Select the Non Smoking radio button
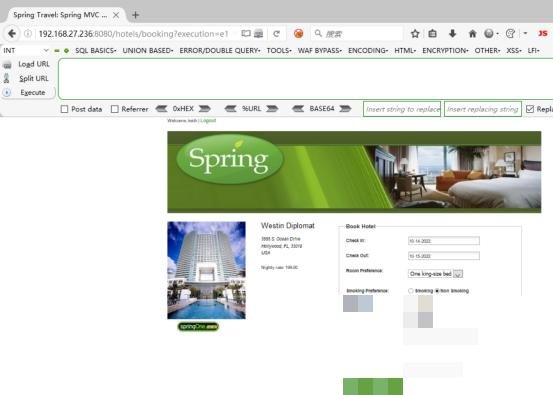 coord(437,291)
